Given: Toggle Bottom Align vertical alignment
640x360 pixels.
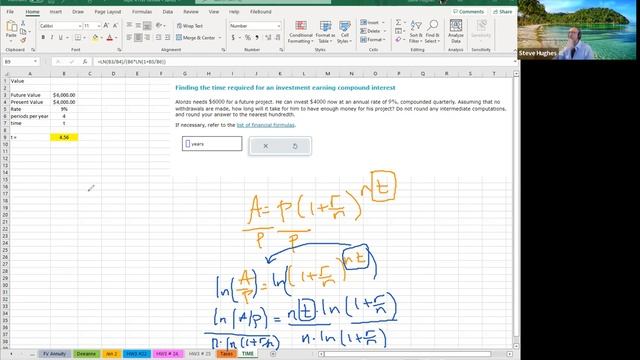Looking at the screenshot, I should 147,25.
